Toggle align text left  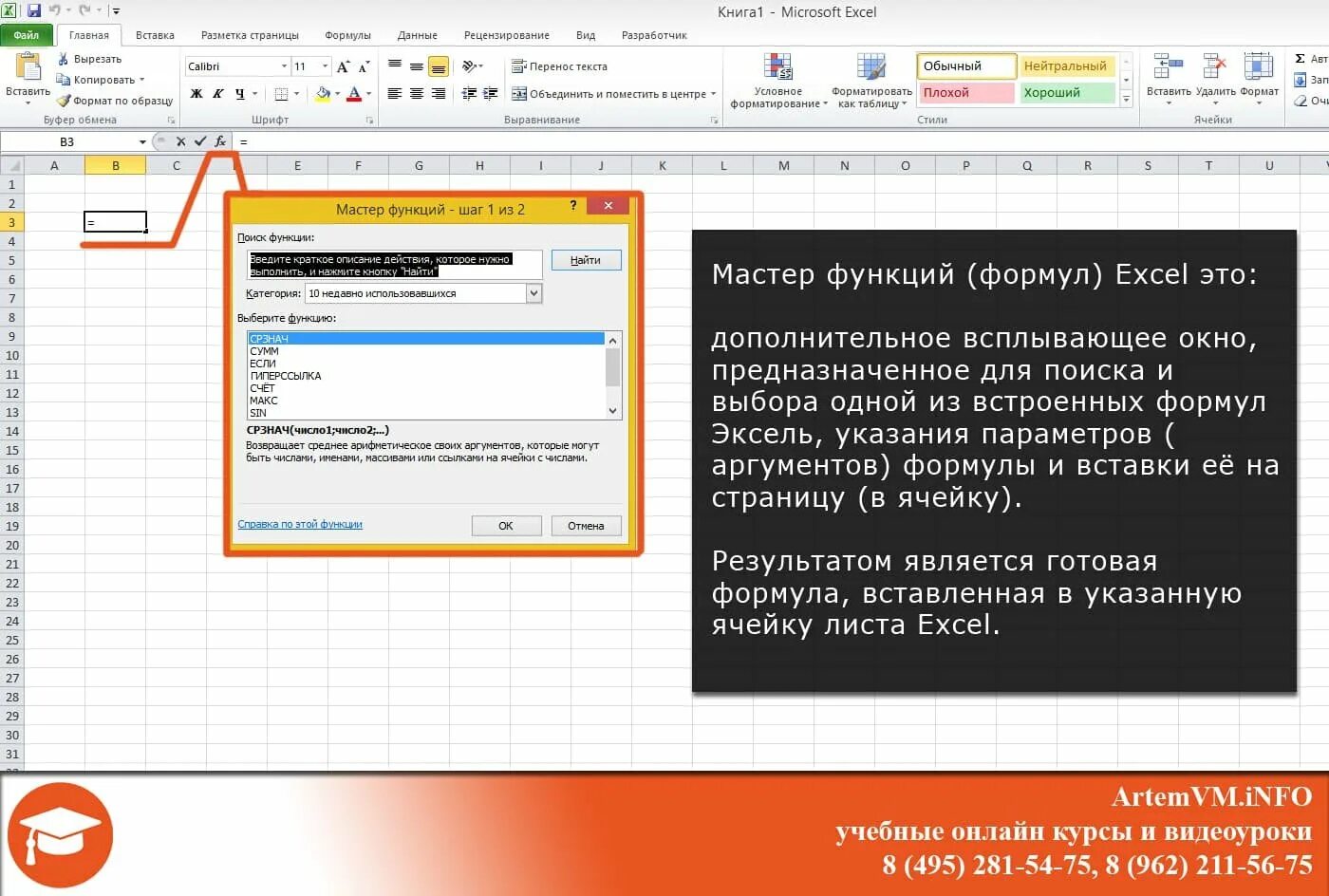point(395,94)
